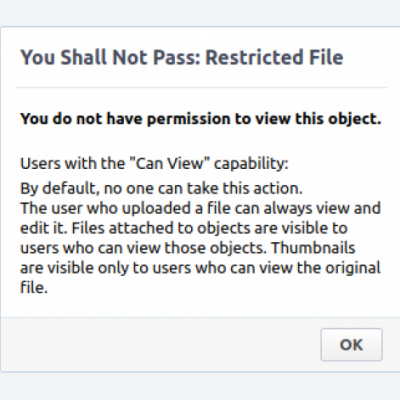Viewport: 400px width, 400px height.
Task: Click the gray backdrop above the dialog
Action: [x=200, y=13]
